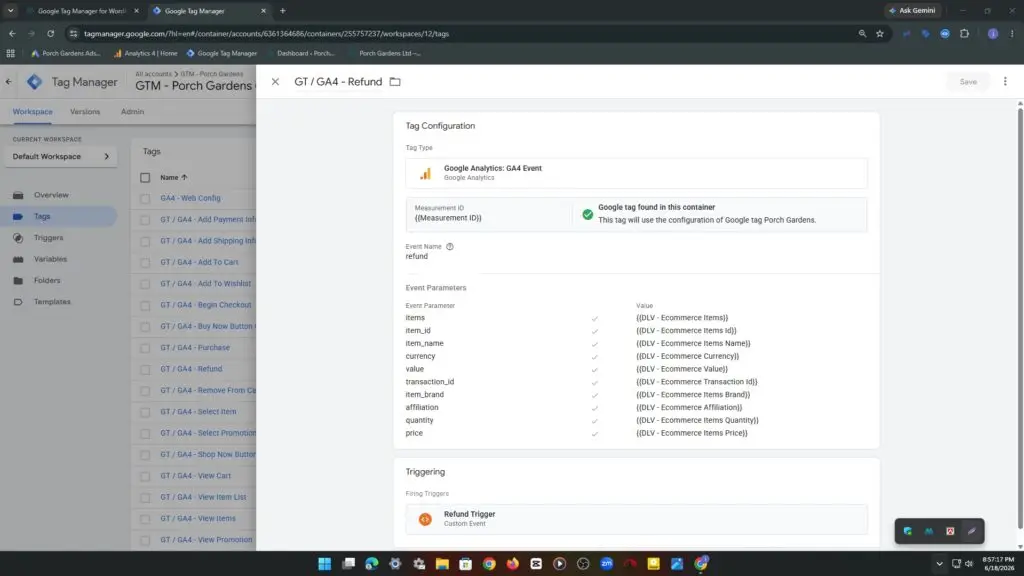Check the GA4 - Web Config row checkbox

point(145,199)
